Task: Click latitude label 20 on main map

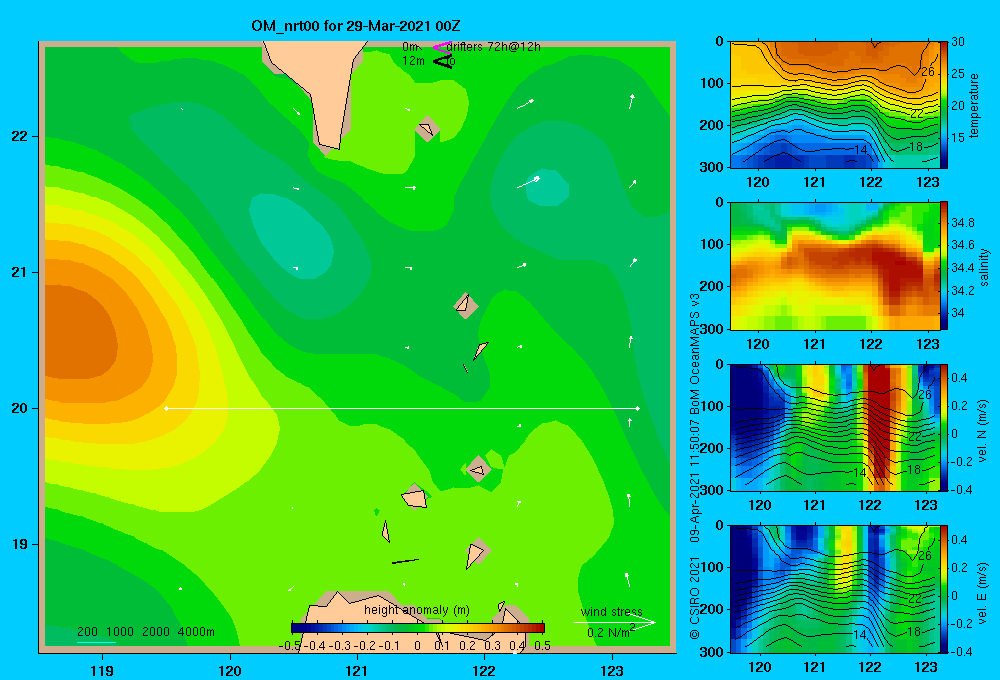Action: [x=20, y=408]
